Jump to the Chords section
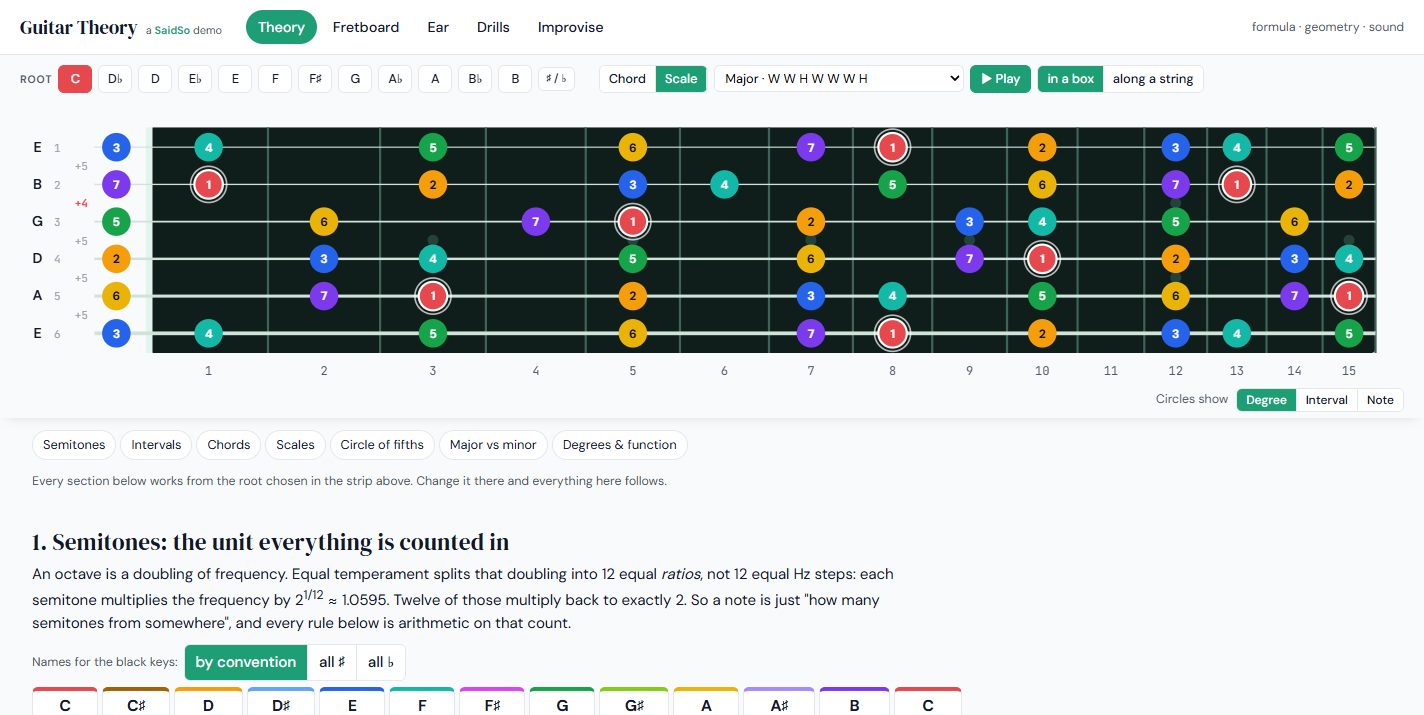Image resolution: width=1424 pixels, height=715 pixels. tap(229, 445)
